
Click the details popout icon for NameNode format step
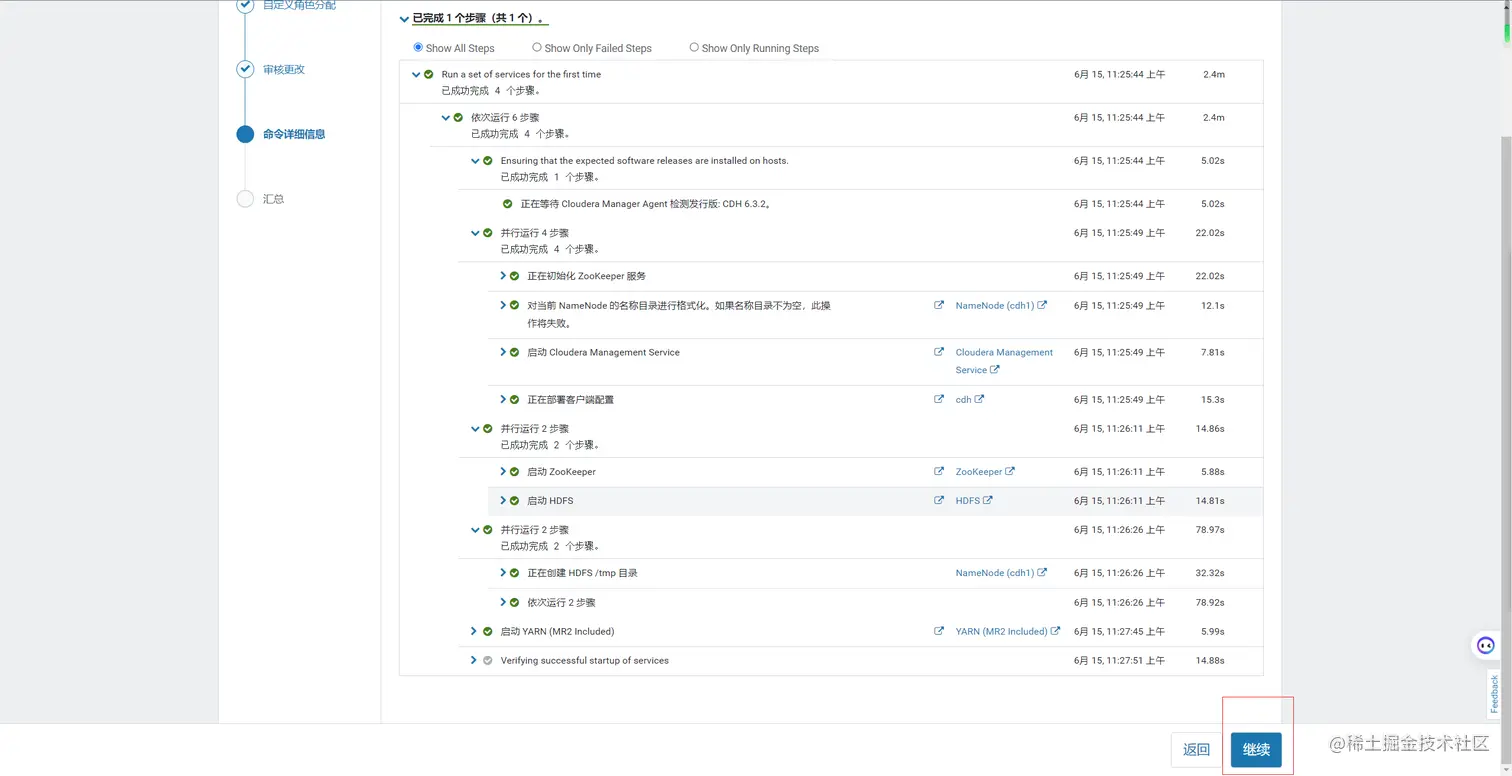pos(939,305)
